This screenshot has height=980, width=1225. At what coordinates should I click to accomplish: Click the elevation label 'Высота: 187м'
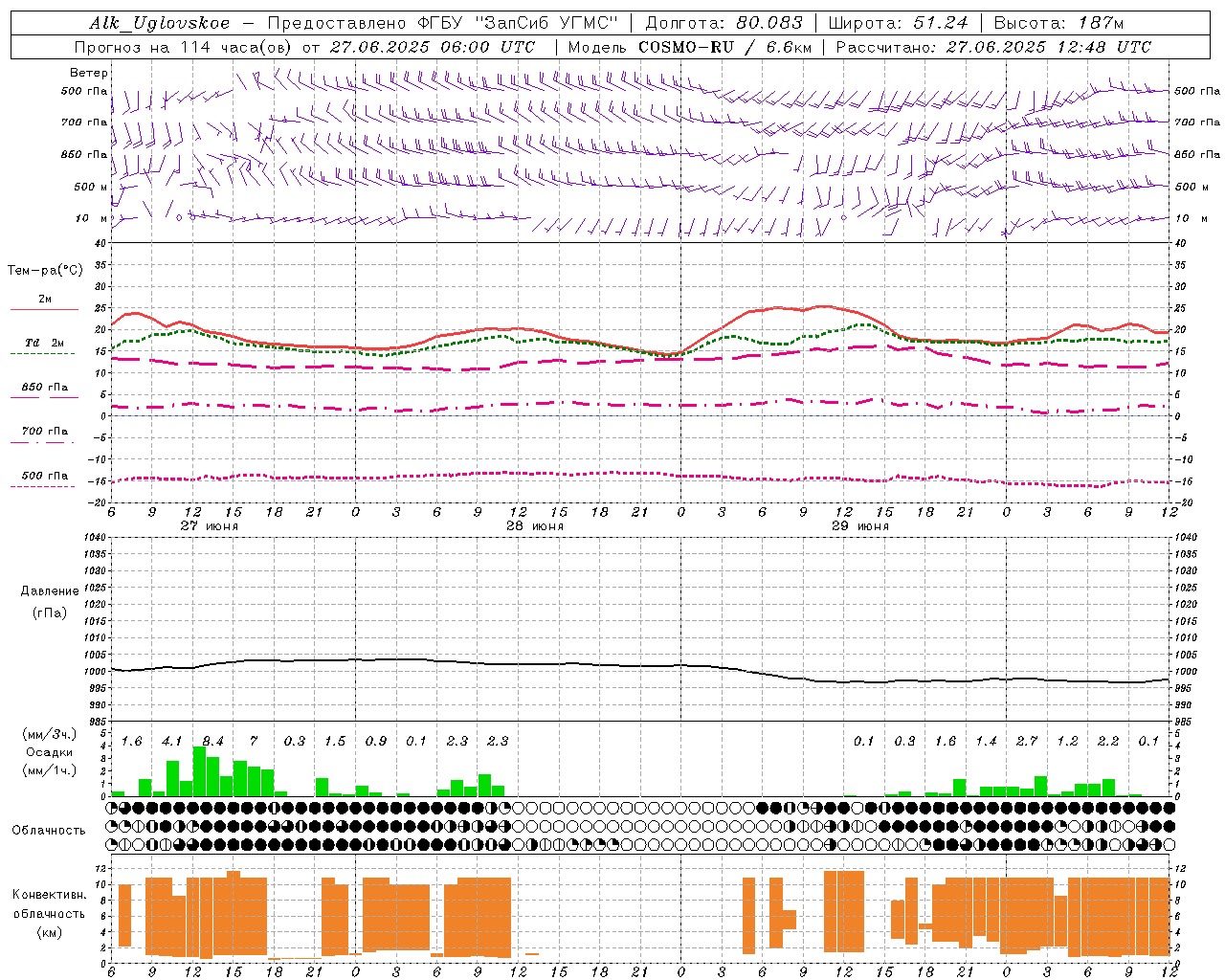click(x=1058, y=24)
